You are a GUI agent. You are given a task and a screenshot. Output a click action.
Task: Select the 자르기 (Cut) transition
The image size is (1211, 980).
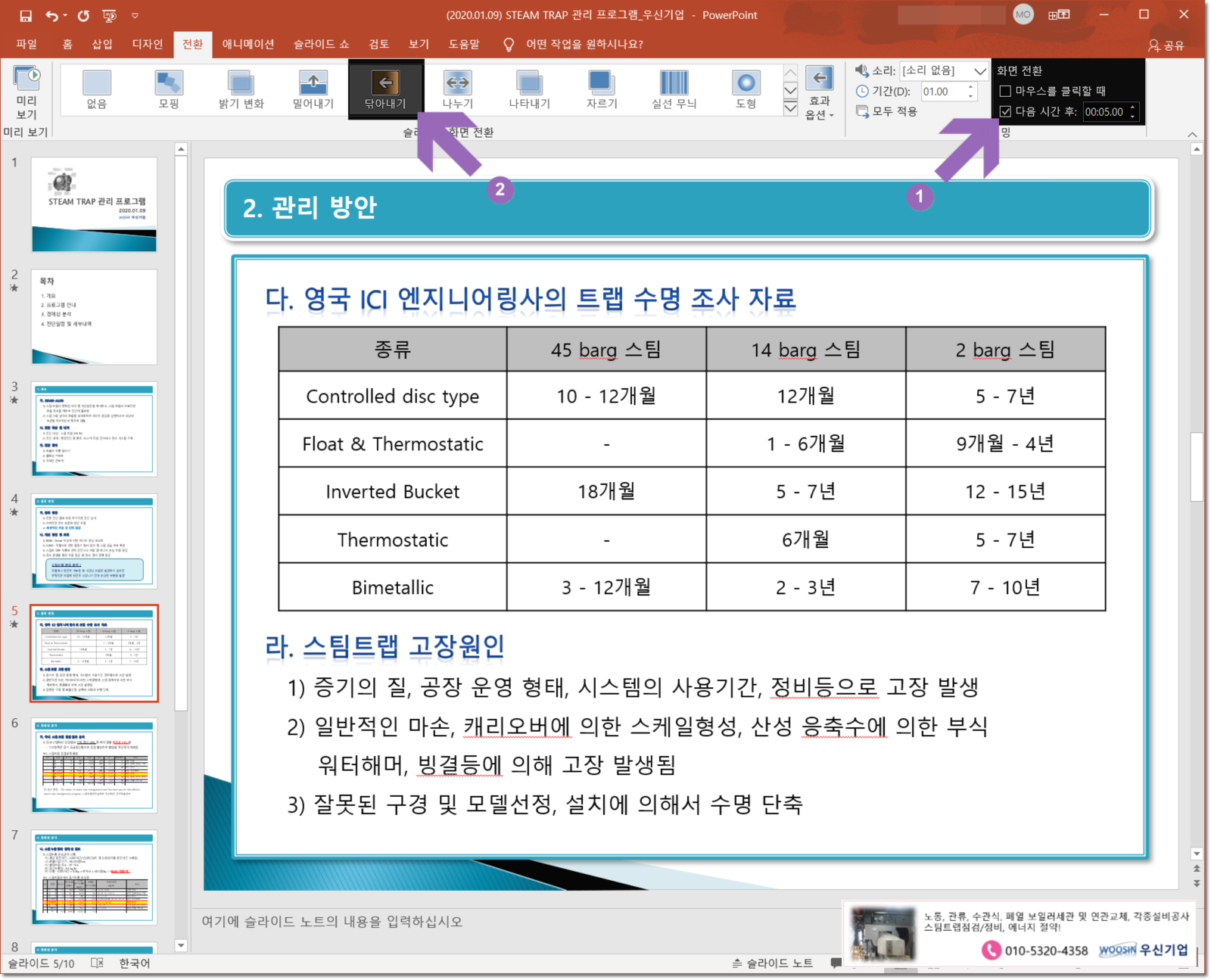coord(602,90)
